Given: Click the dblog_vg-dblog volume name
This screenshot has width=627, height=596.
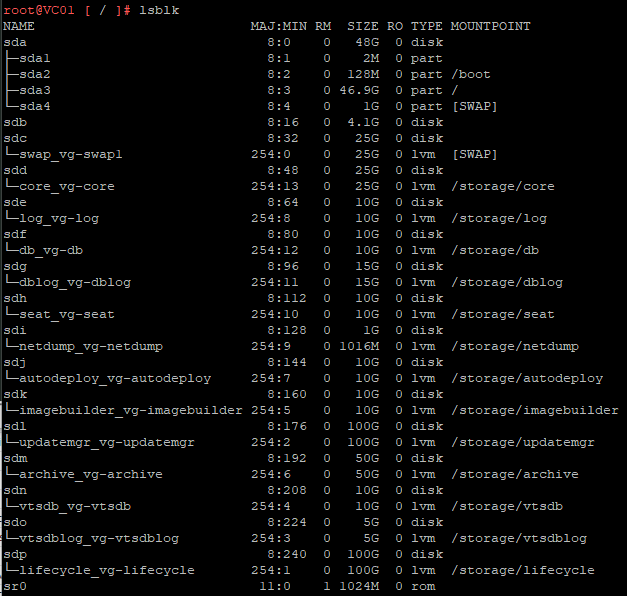Looking at the screenshot, I should point(75,282).
